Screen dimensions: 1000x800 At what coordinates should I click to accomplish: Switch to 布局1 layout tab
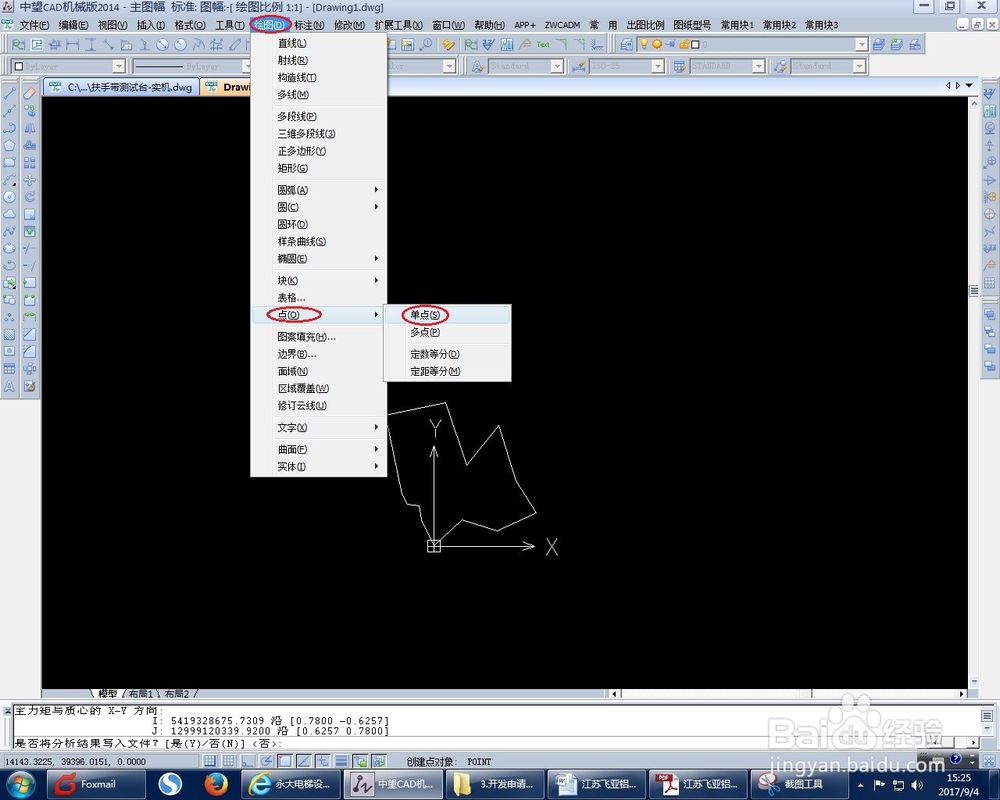point(140,693)
